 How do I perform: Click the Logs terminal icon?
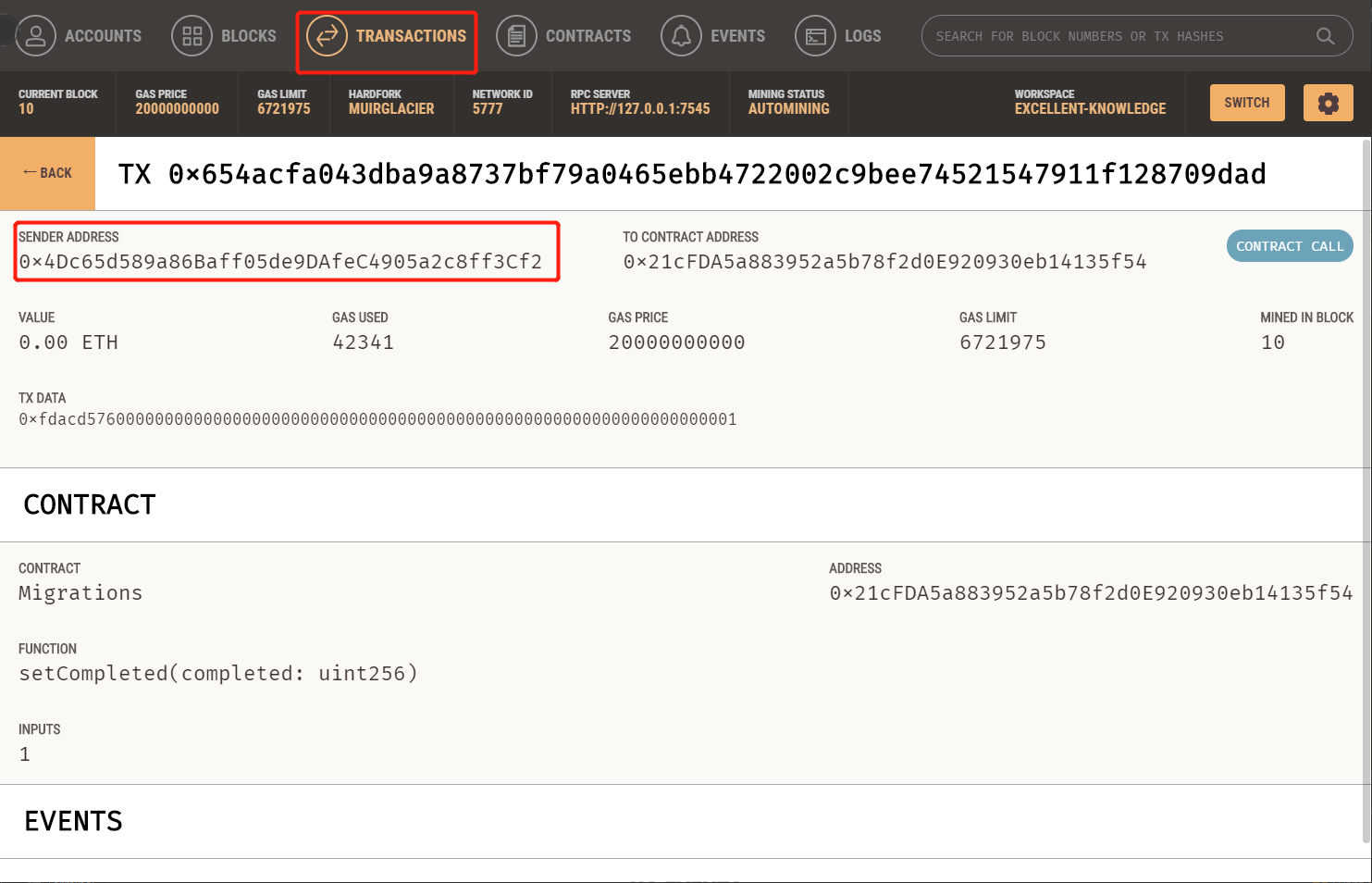[815, 36]
